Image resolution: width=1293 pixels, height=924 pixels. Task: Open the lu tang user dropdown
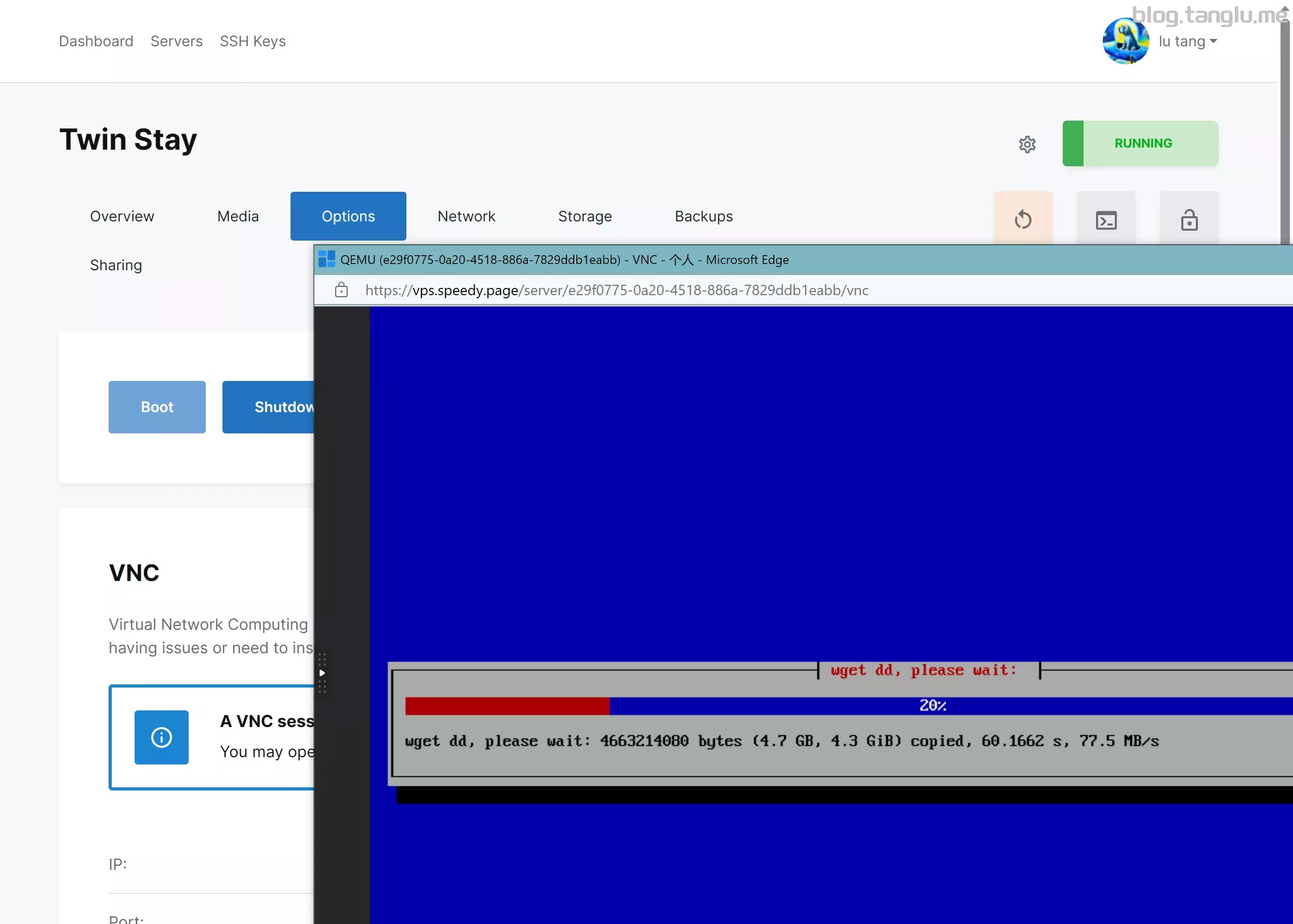coord(1187,42)
